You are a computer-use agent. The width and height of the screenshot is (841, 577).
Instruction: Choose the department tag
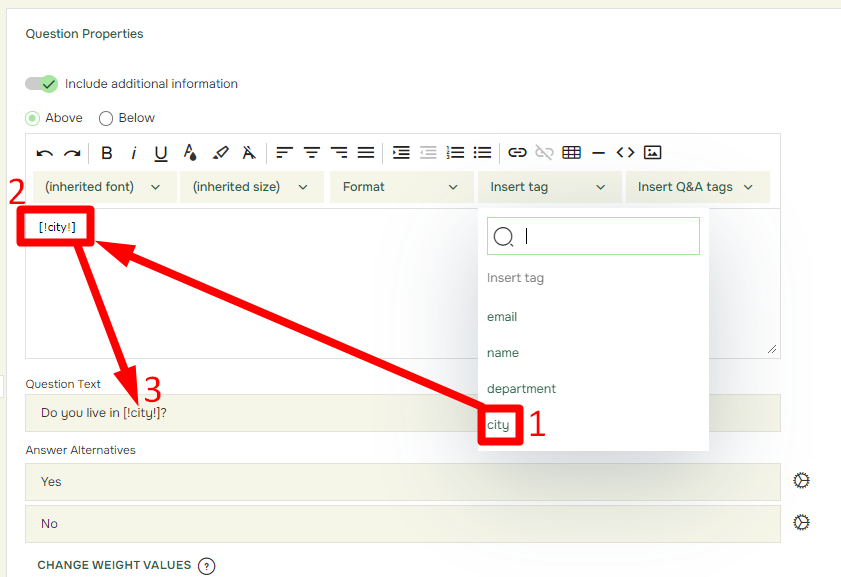click(x=521, y=389)
